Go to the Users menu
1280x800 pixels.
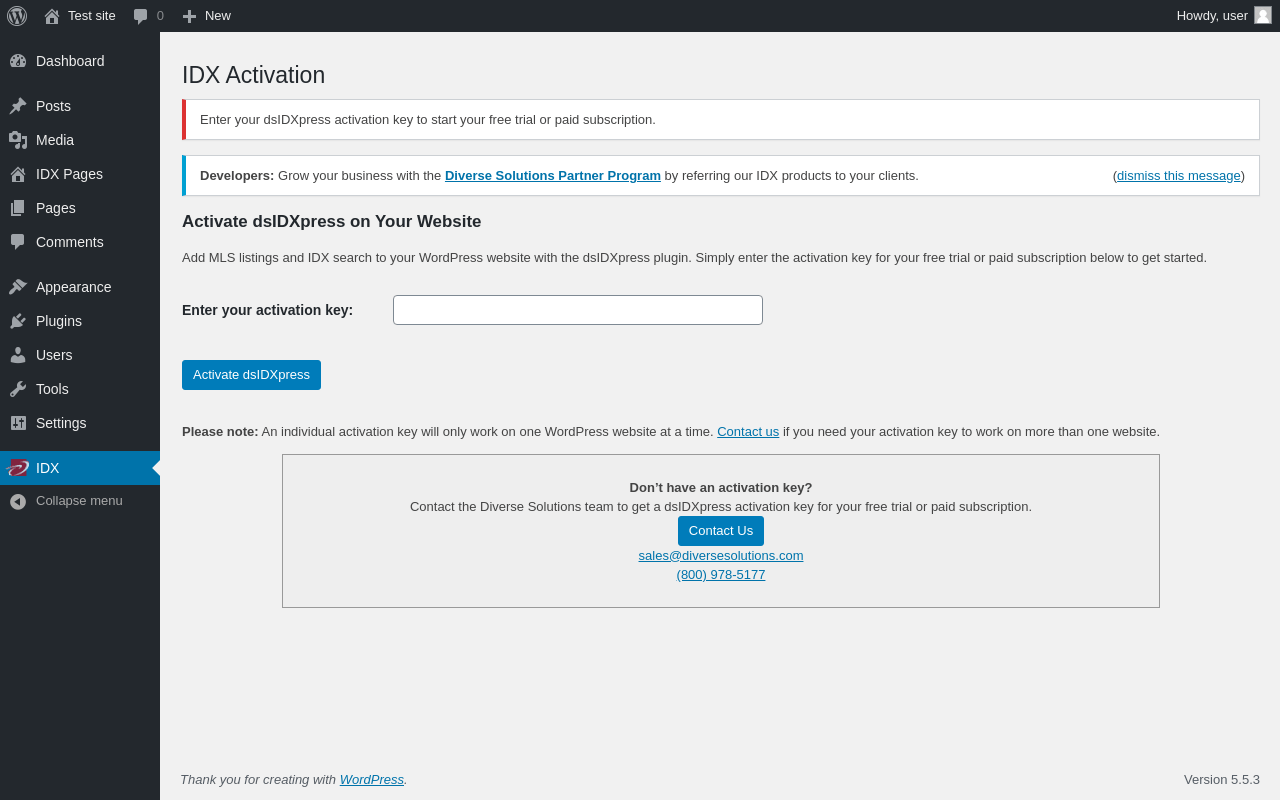(80, 355)
